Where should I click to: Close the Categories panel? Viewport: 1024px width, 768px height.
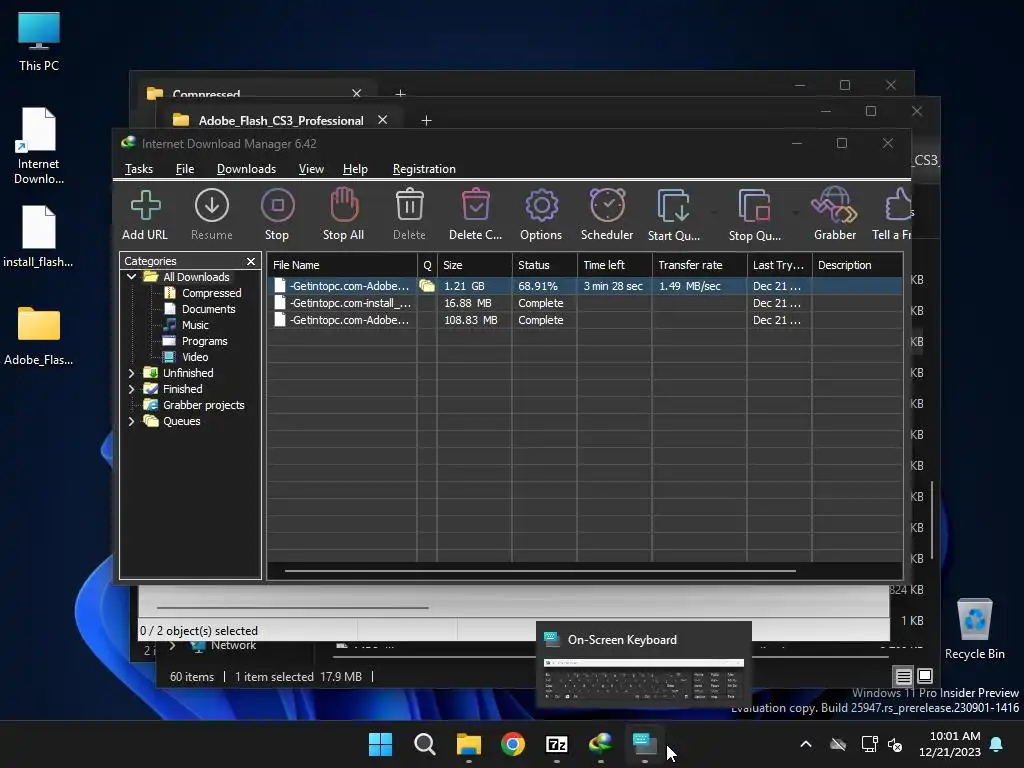click(x=251, y=261)
